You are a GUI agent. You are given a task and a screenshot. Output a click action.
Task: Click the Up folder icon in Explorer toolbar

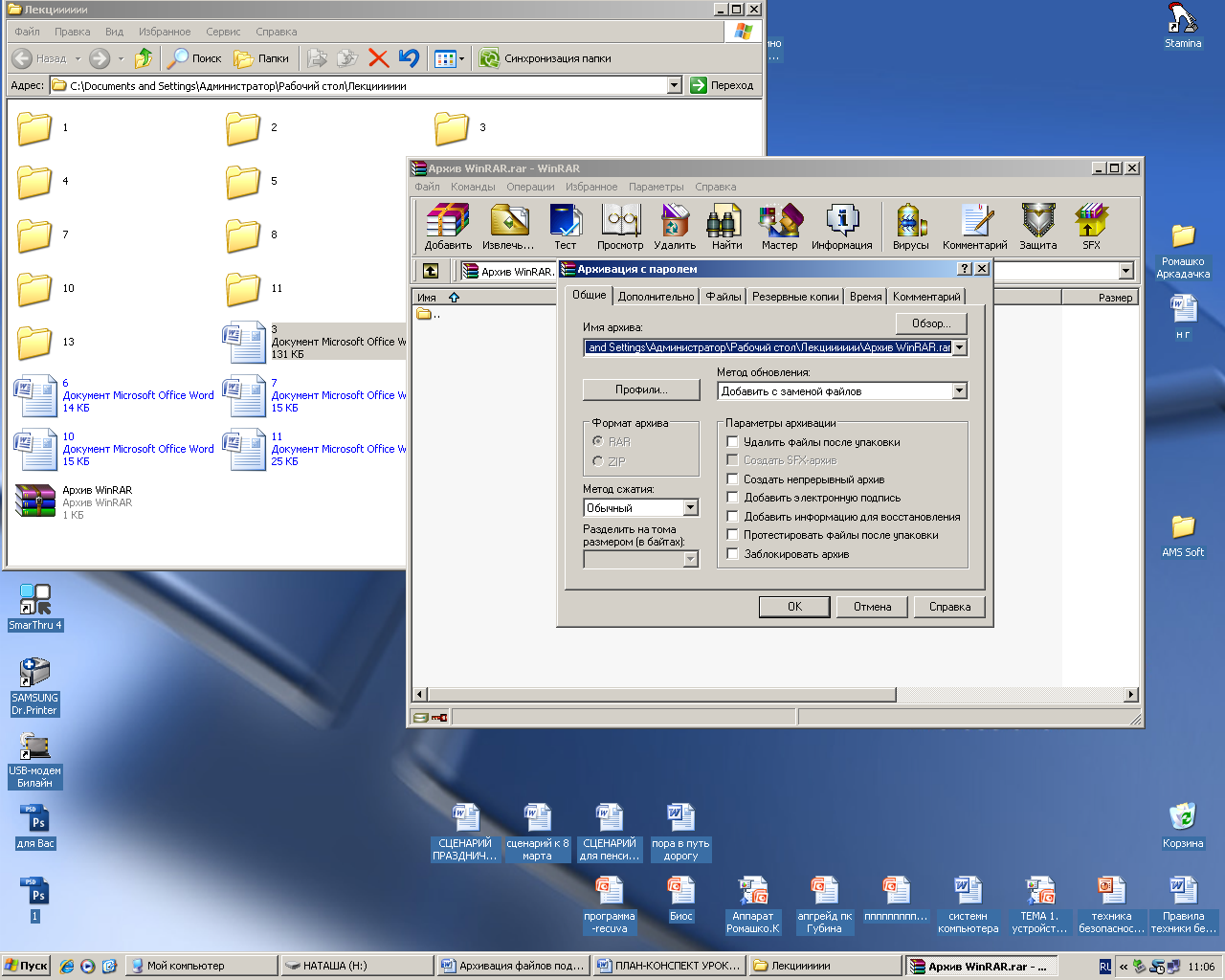tap(144, 58)
